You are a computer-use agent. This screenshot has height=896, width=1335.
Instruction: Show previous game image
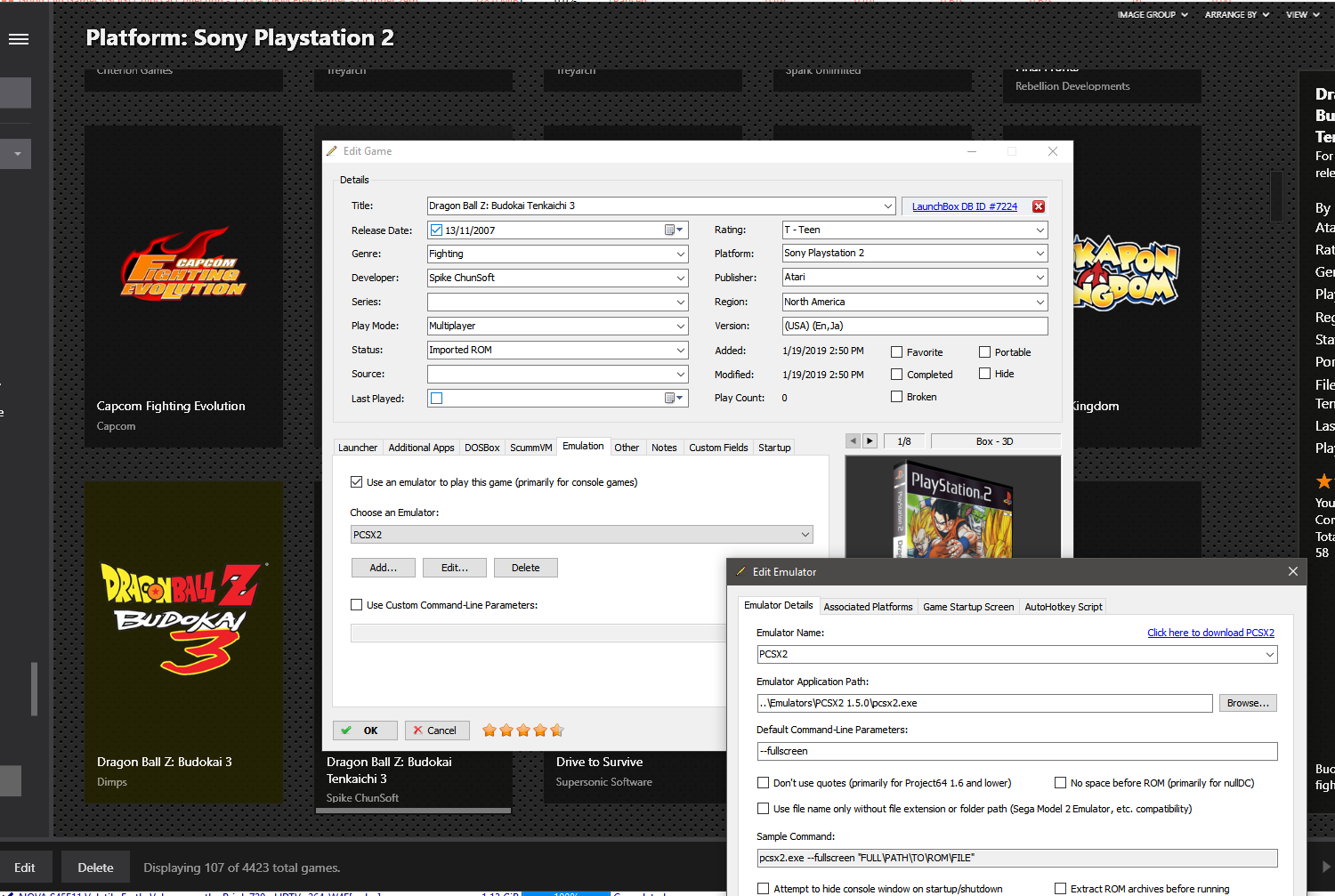tap(854, 440)
